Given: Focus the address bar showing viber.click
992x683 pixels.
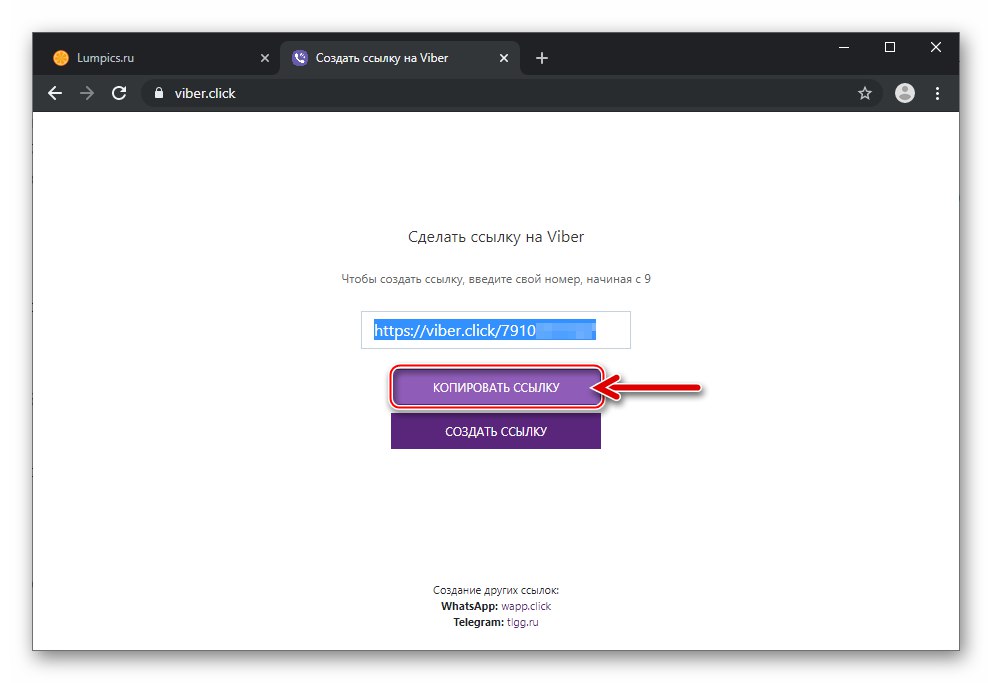Looking at the screenshot, I should pyautogui.click(x=500, y=93).
